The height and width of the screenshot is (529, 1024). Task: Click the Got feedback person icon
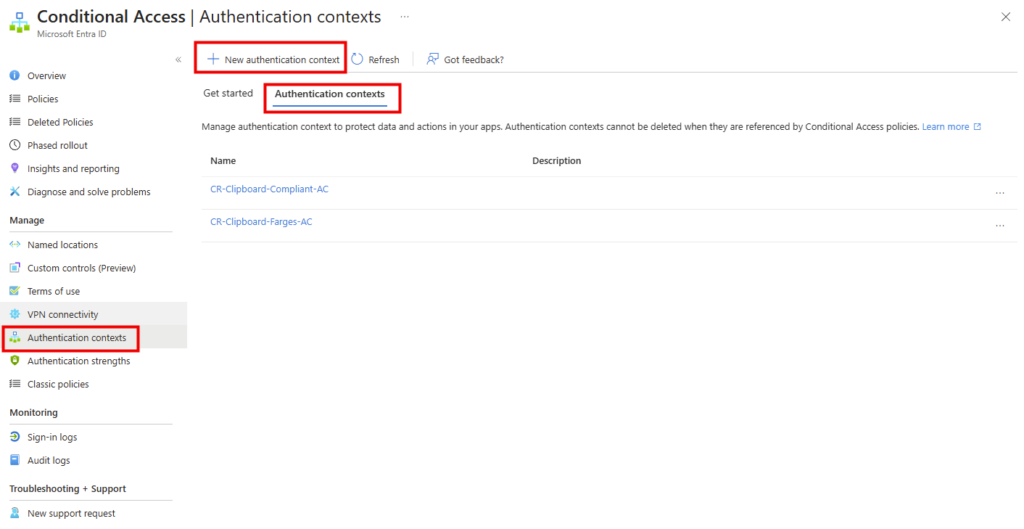432,59
